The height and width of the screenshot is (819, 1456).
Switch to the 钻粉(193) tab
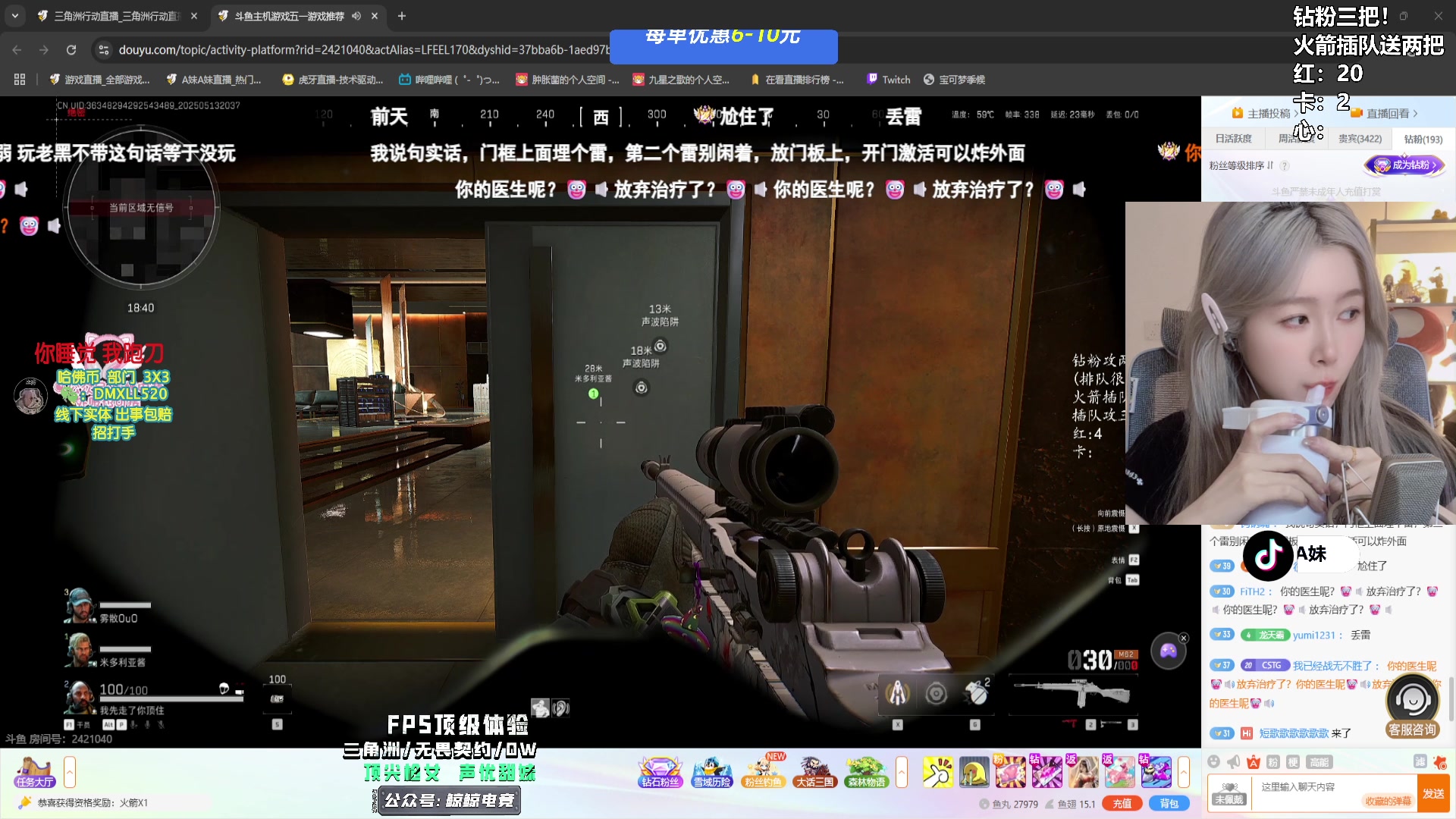[x=1423, y=139]
